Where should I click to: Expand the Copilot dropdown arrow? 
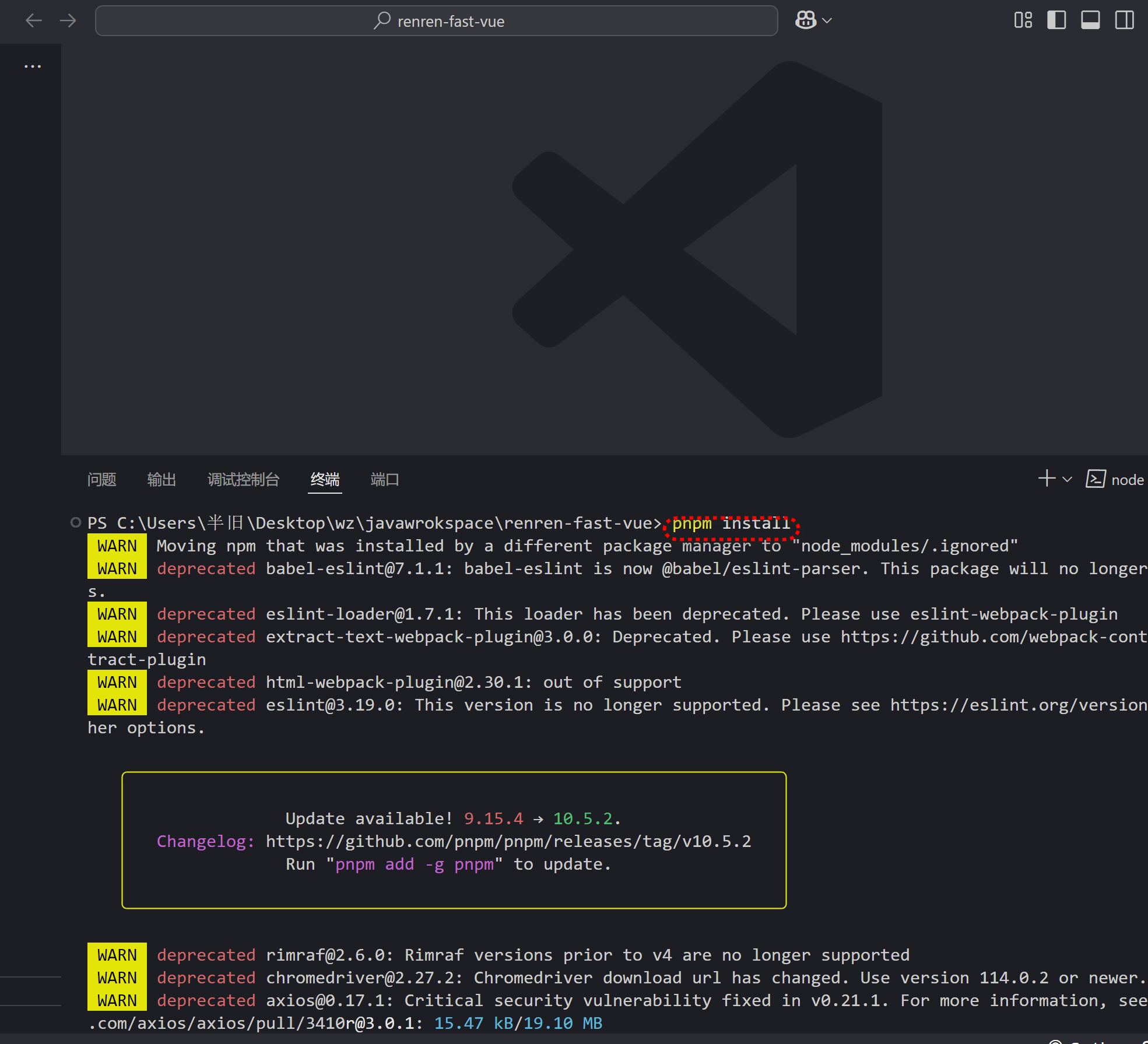(827, 21)
